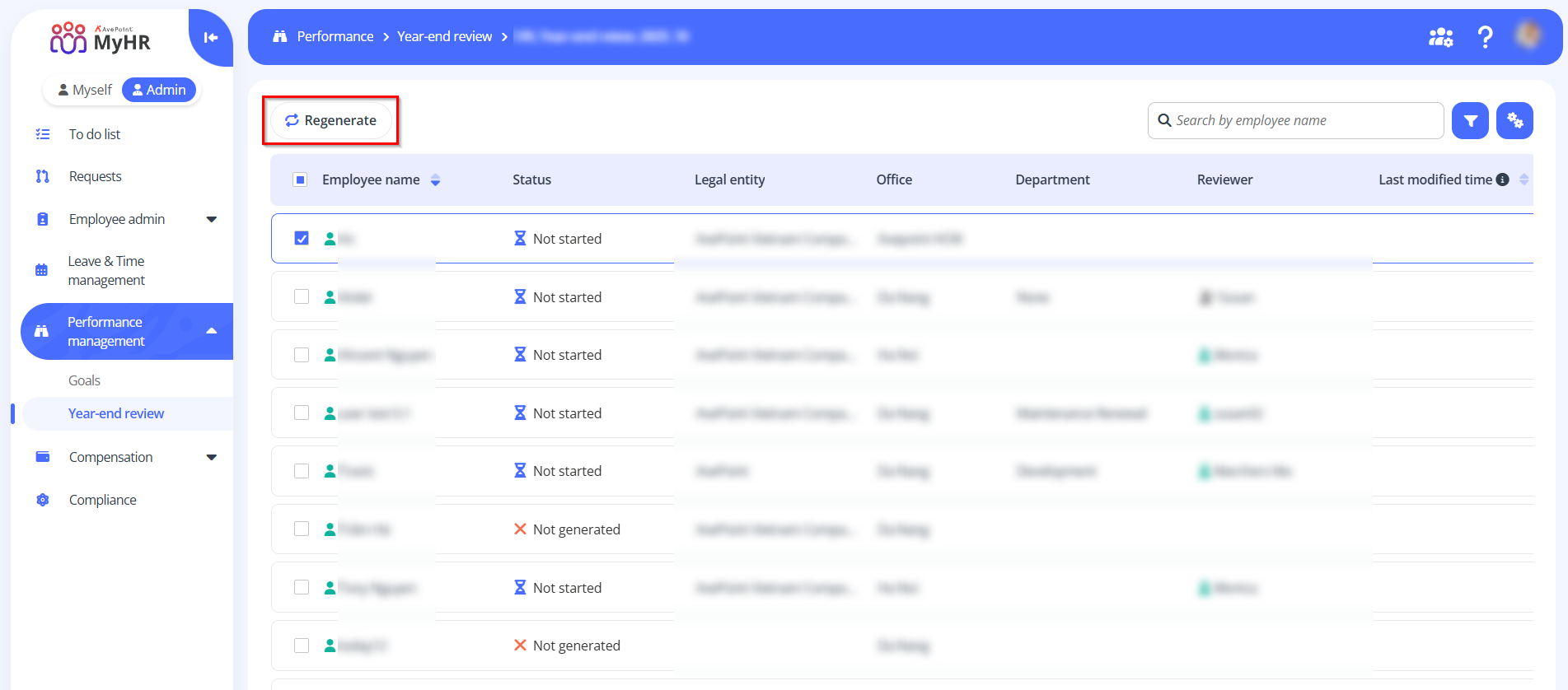Click the help question mark icon
This screenshot has width=1568, height=690.
click(1485, 37)
